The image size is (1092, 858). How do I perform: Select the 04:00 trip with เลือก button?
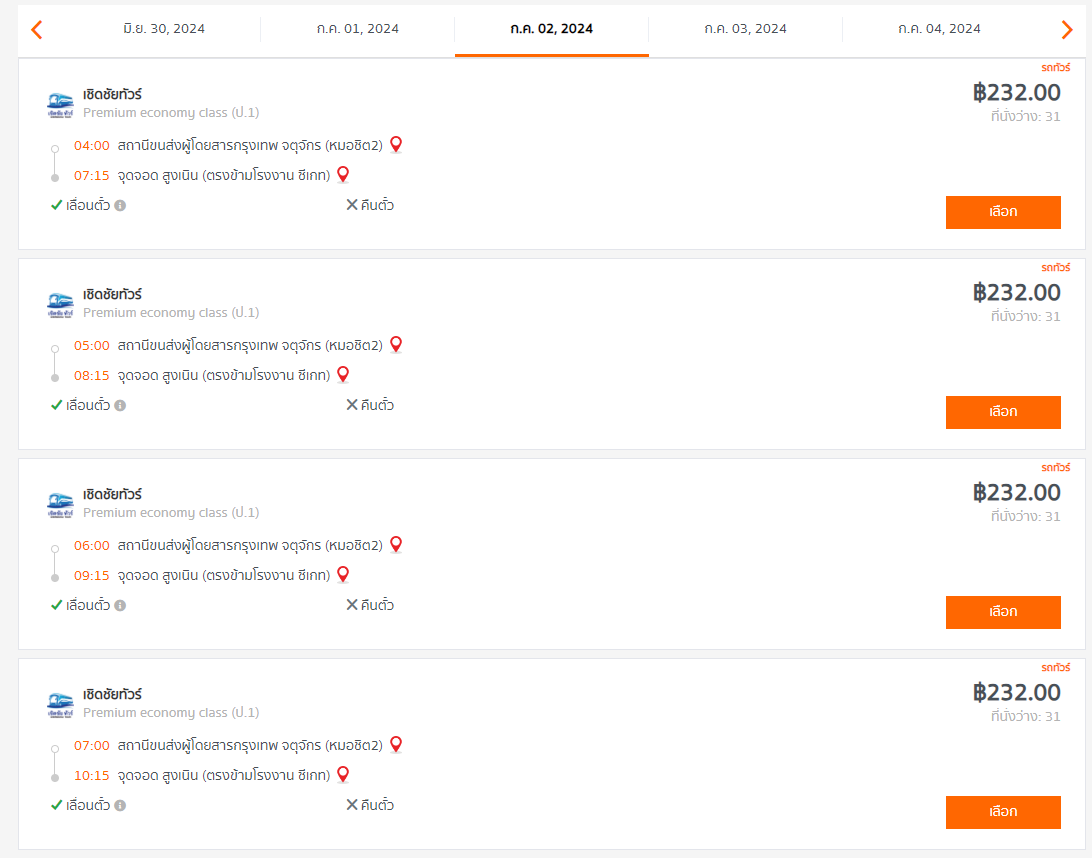[x=1003, y=212]
